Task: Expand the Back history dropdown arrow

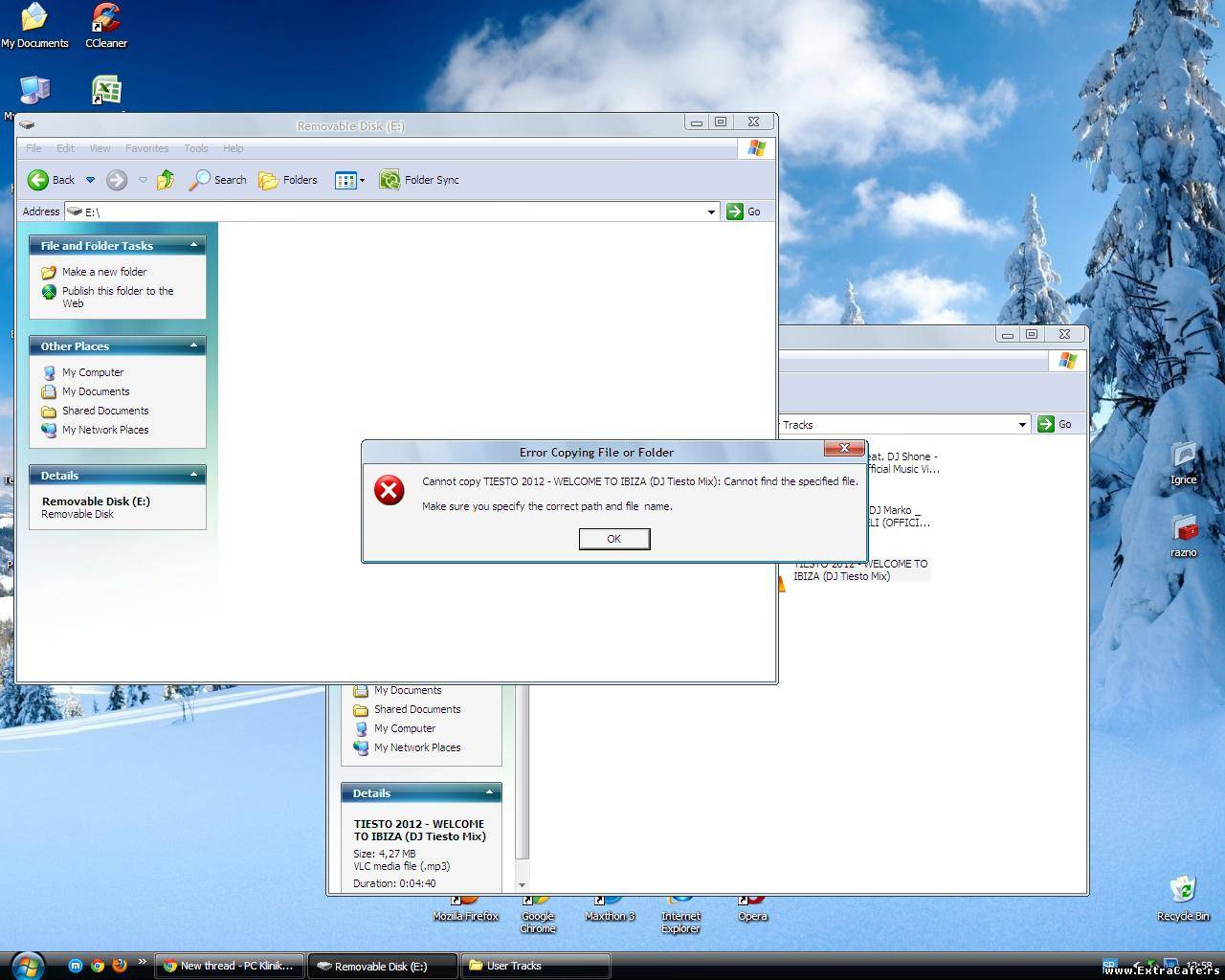Action: click(x=91, y=180)
